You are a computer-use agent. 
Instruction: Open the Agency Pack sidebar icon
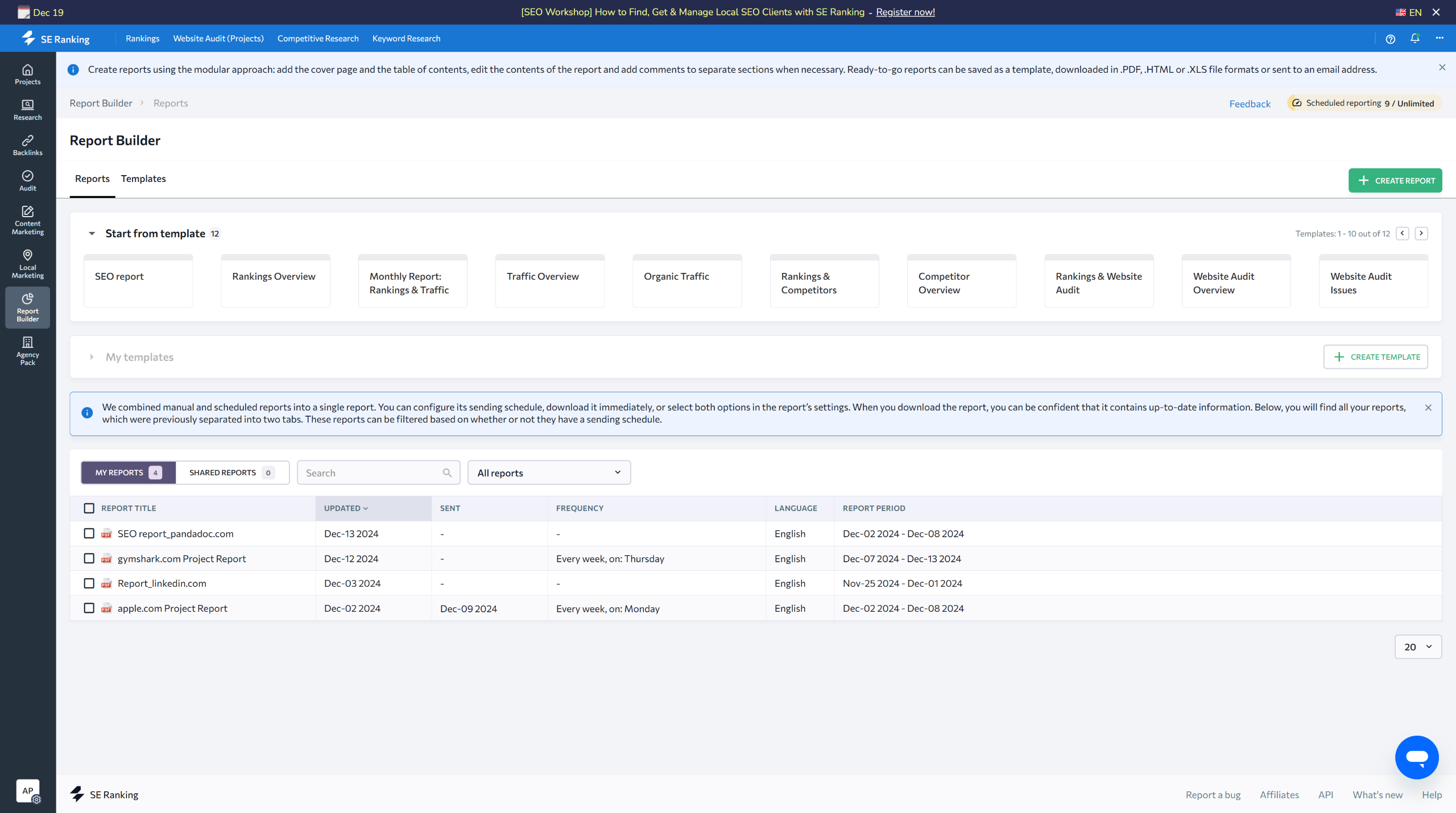(x=27, y=350)
